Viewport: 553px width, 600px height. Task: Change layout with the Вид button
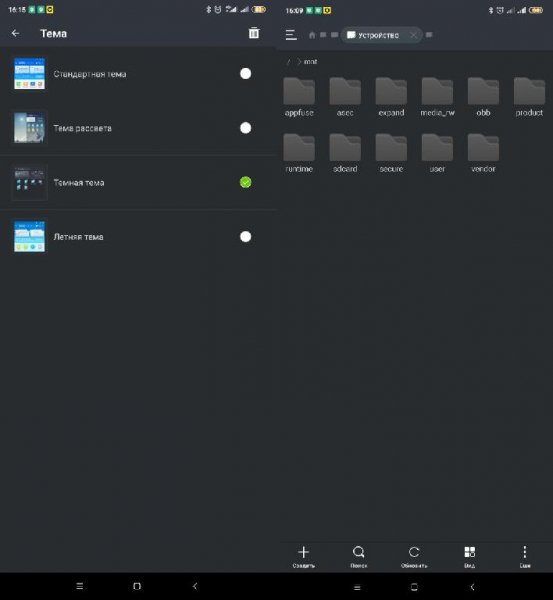(470, 556)
